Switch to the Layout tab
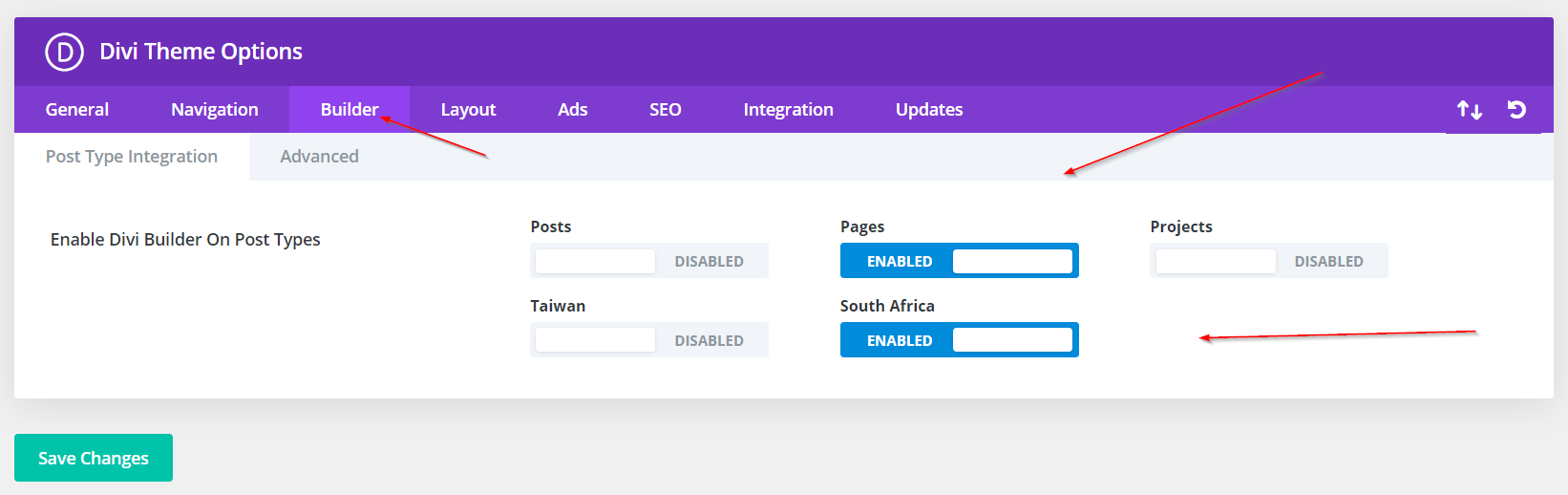Viewport: 1568px width, 495px height. click(x=468, y=110)
